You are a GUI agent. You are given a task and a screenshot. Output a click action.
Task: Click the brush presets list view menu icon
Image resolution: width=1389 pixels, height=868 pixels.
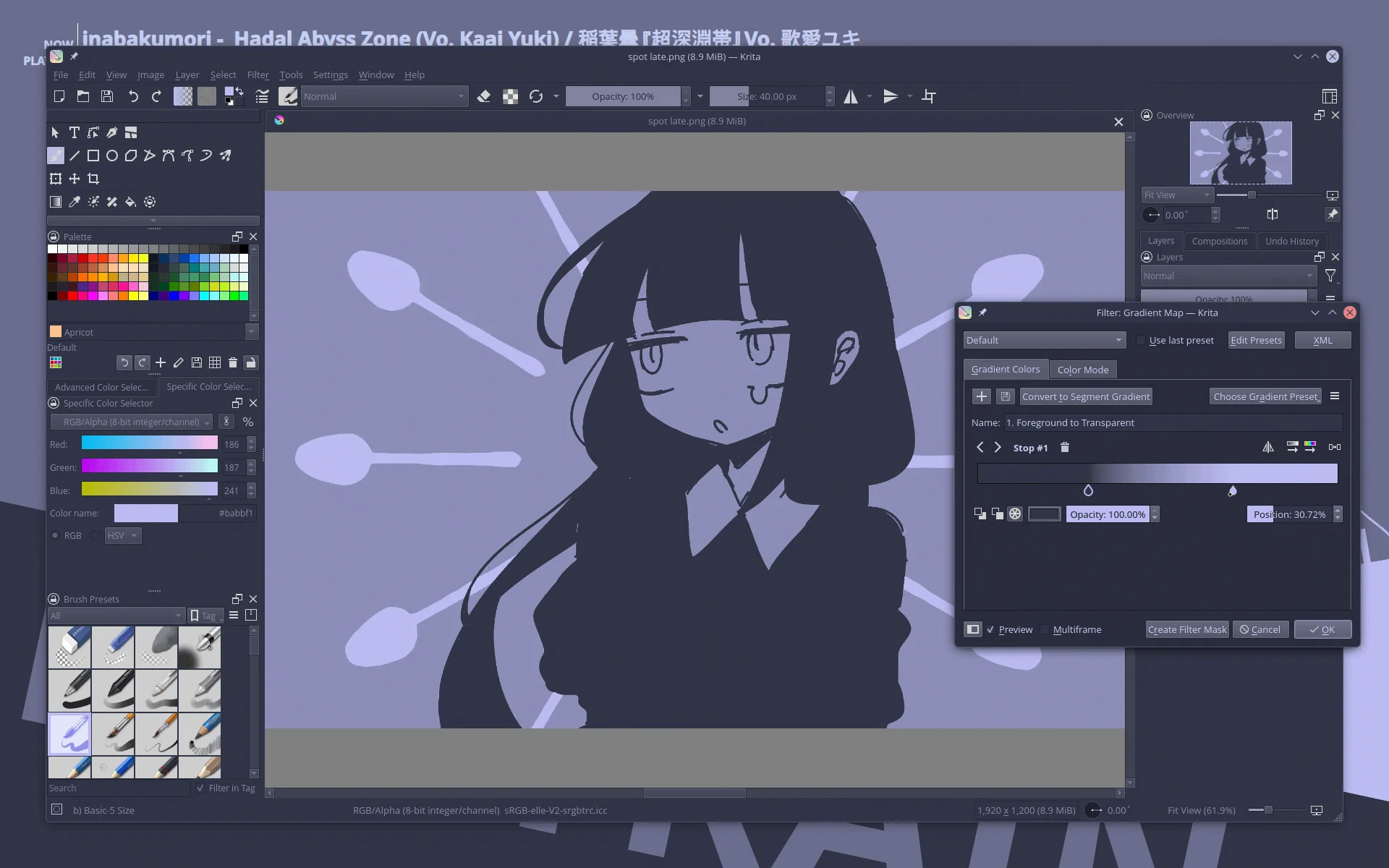(233, 616)
